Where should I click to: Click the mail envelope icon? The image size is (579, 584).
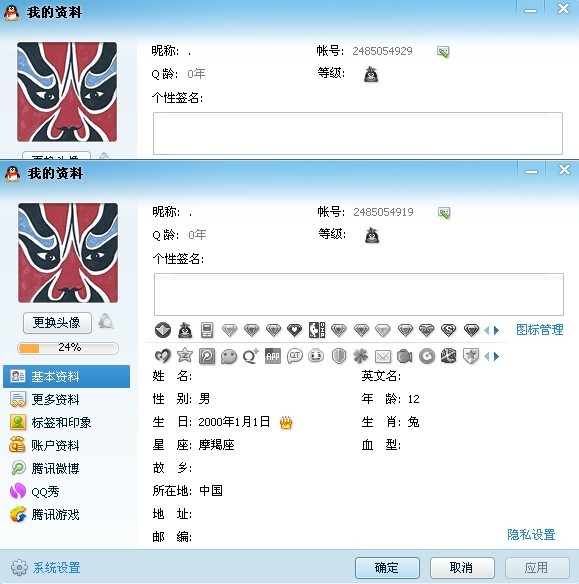(383, 357)
